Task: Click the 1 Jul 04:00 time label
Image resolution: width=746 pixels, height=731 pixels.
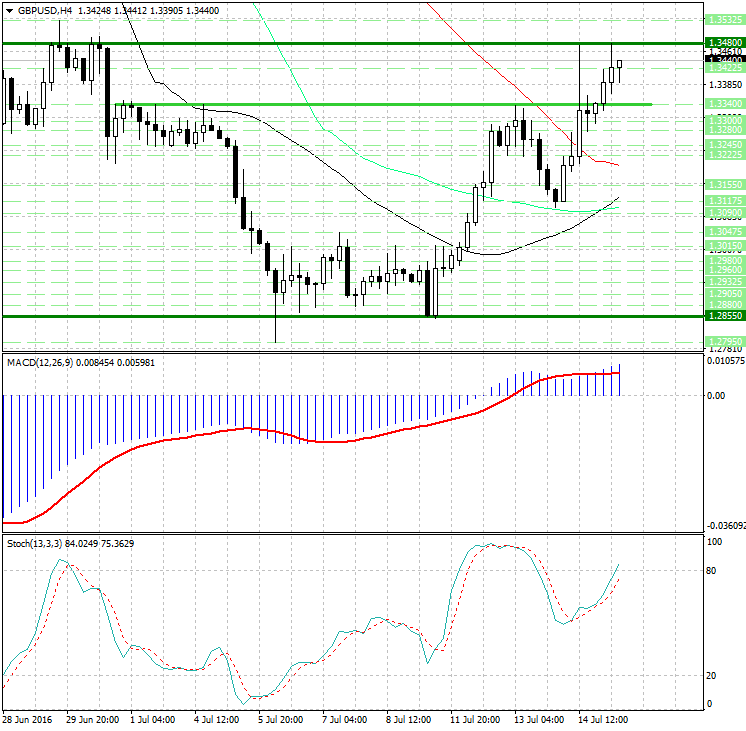Action: [x=153, y=719]
